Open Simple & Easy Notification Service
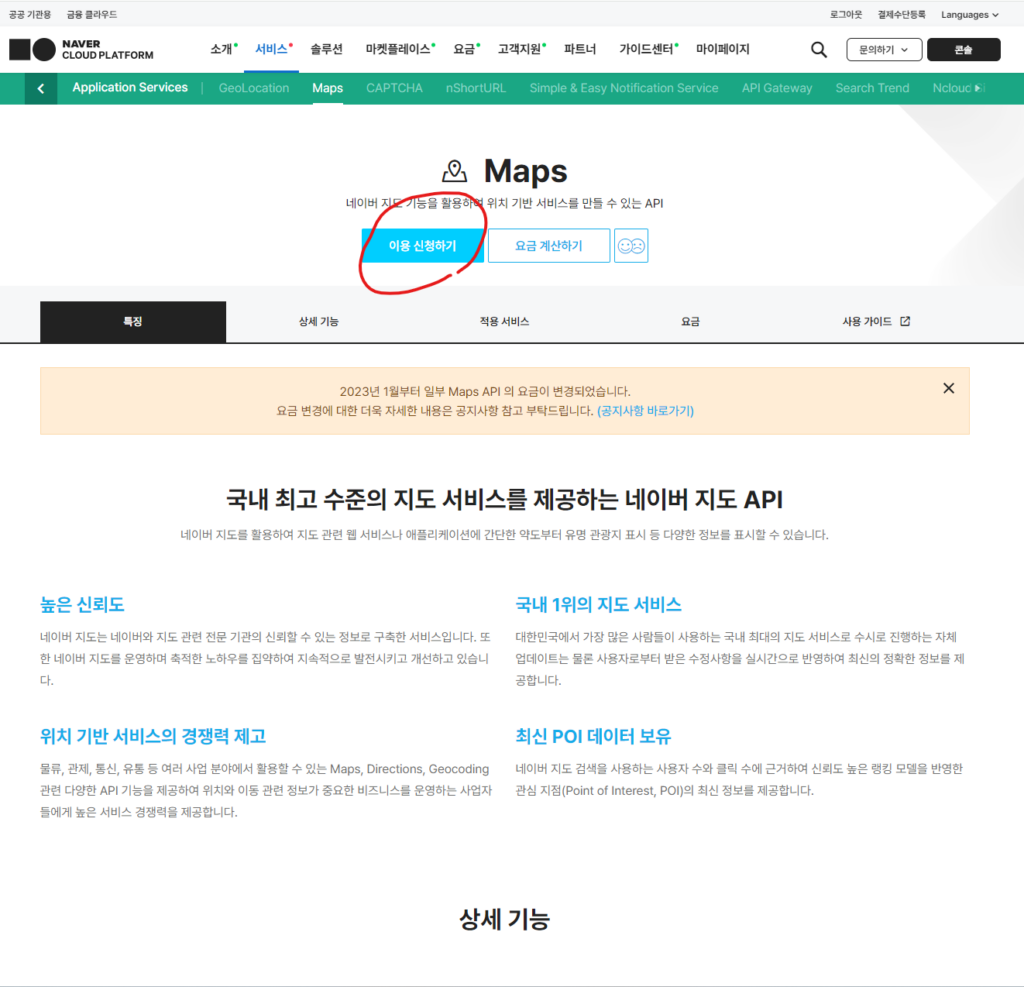This screenshot has height=987, width=1024. 624,88
